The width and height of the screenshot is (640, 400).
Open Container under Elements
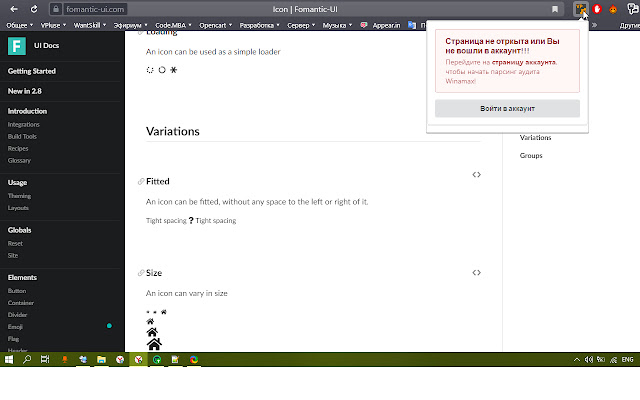tap(21, 303)
